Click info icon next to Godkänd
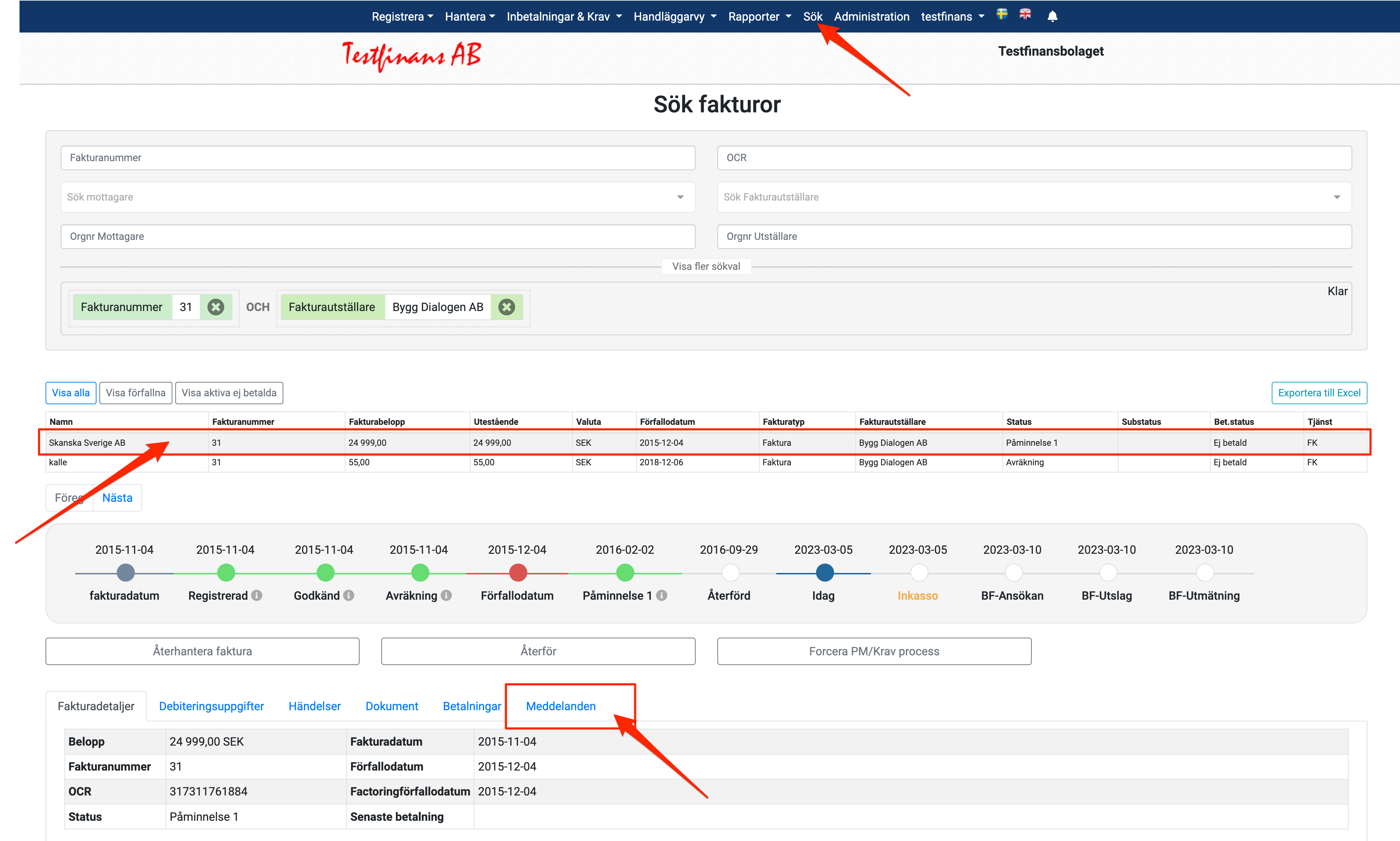This screenshot has width=1400, height=841. click(x=349, y=596)
